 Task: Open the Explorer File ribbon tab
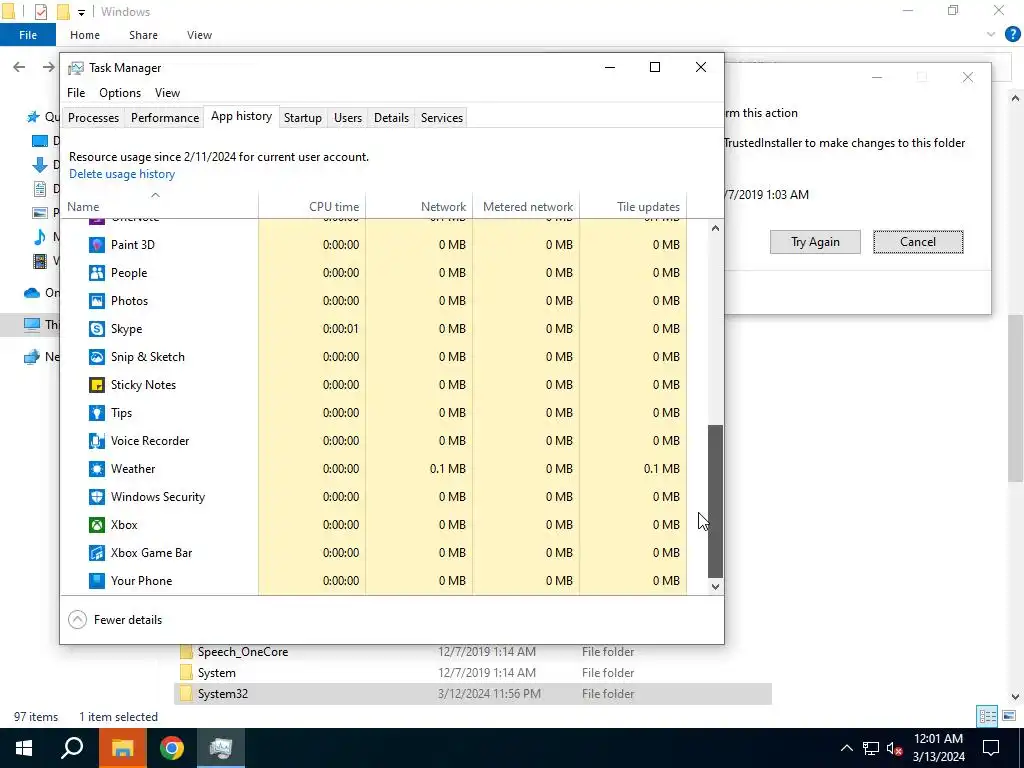(27, 35)
